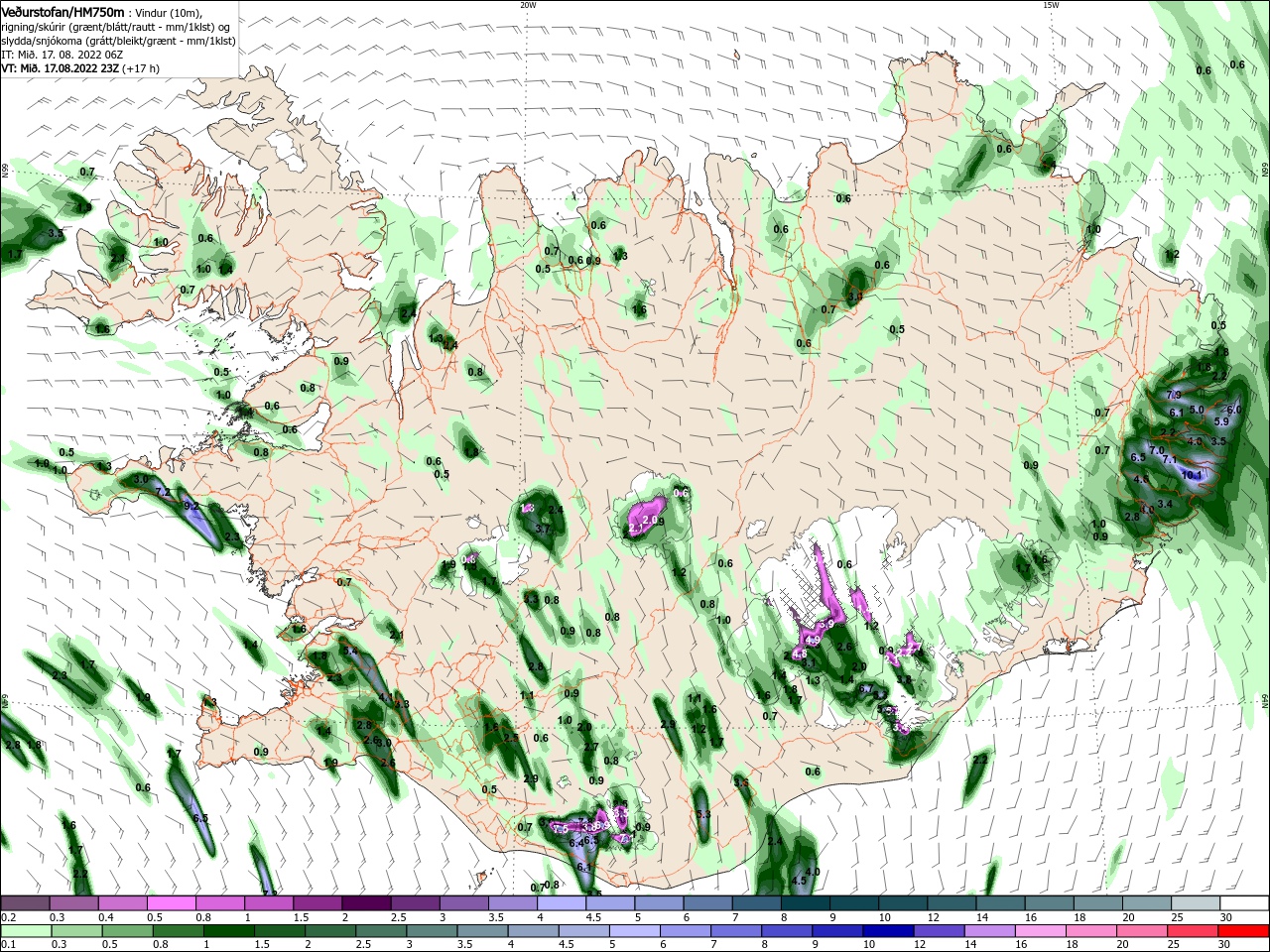Click the 5.9 precipitation value in the east
The width and height of the screenshot is (1270, 952).
pyautogui.click(x=1221, y=421)
